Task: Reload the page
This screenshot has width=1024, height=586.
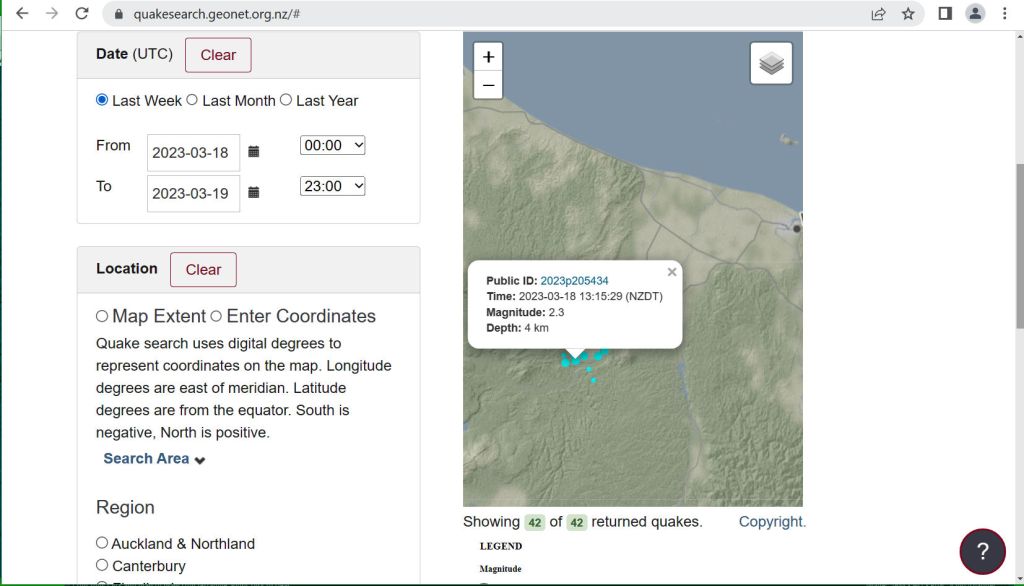Action: click(x=82, y=14)
